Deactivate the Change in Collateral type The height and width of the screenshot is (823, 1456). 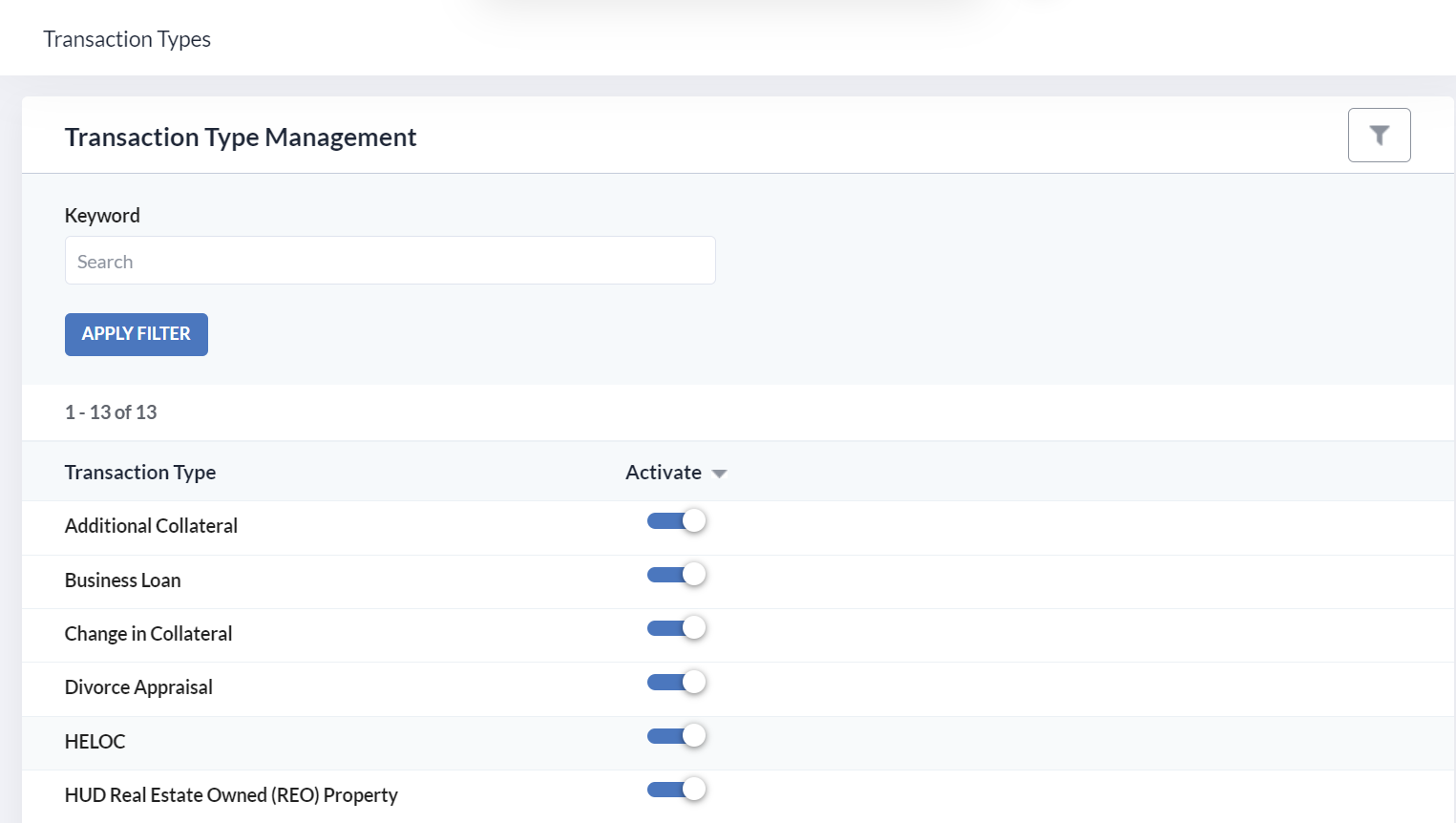pyautogui.click(x=677, y=627)
